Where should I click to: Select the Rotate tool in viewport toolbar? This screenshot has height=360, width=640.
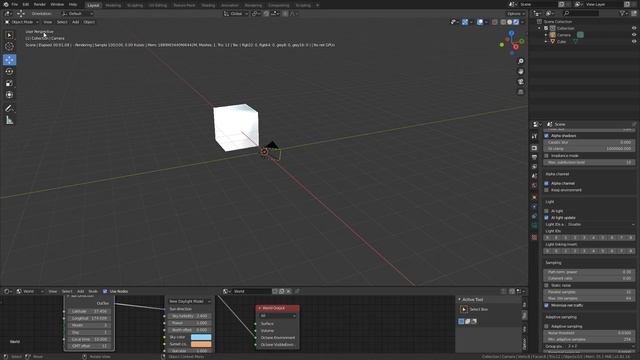tap(9, 71)
